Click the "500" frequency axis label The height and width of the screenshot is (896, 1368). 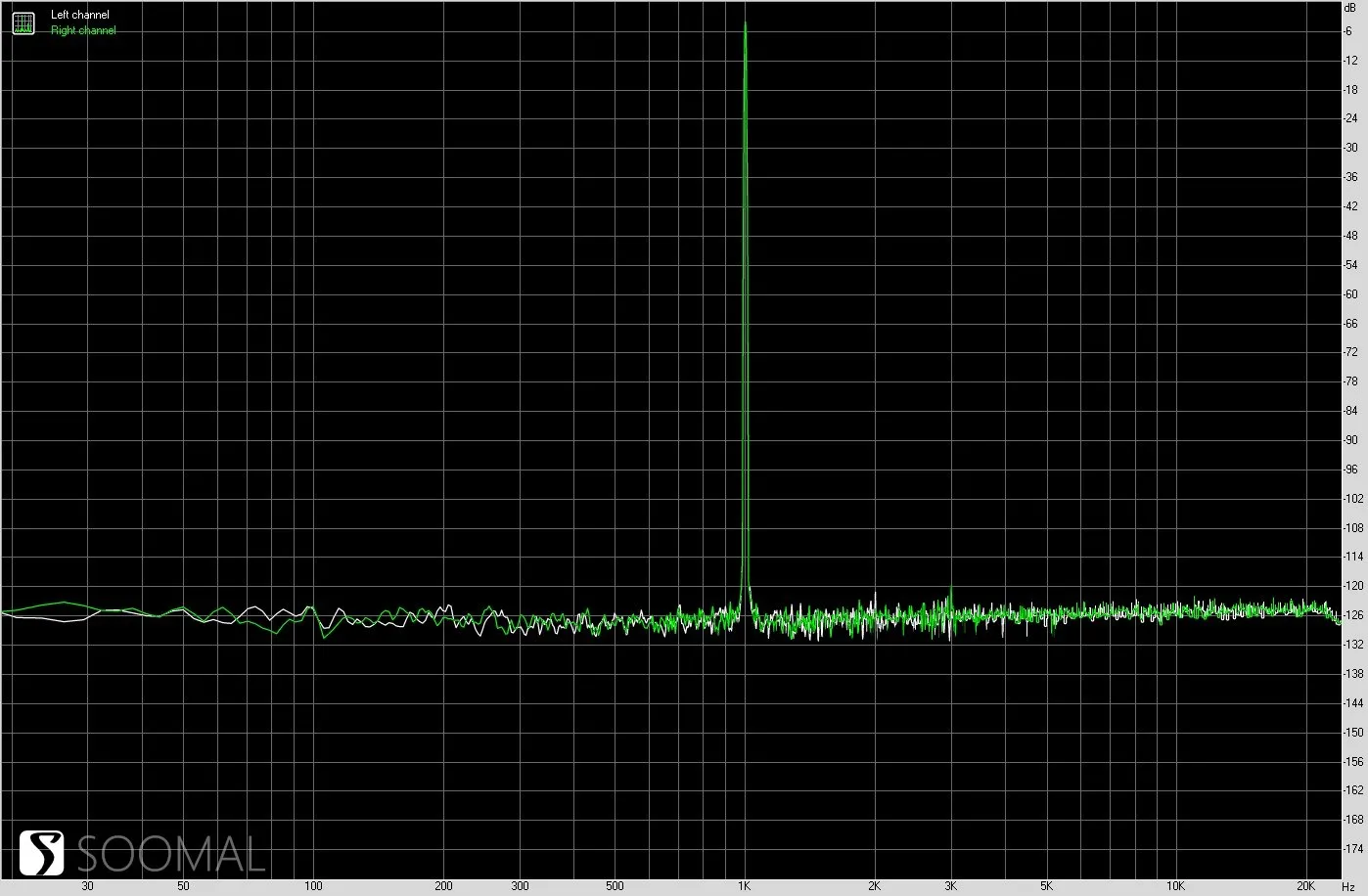pos(615,886)
